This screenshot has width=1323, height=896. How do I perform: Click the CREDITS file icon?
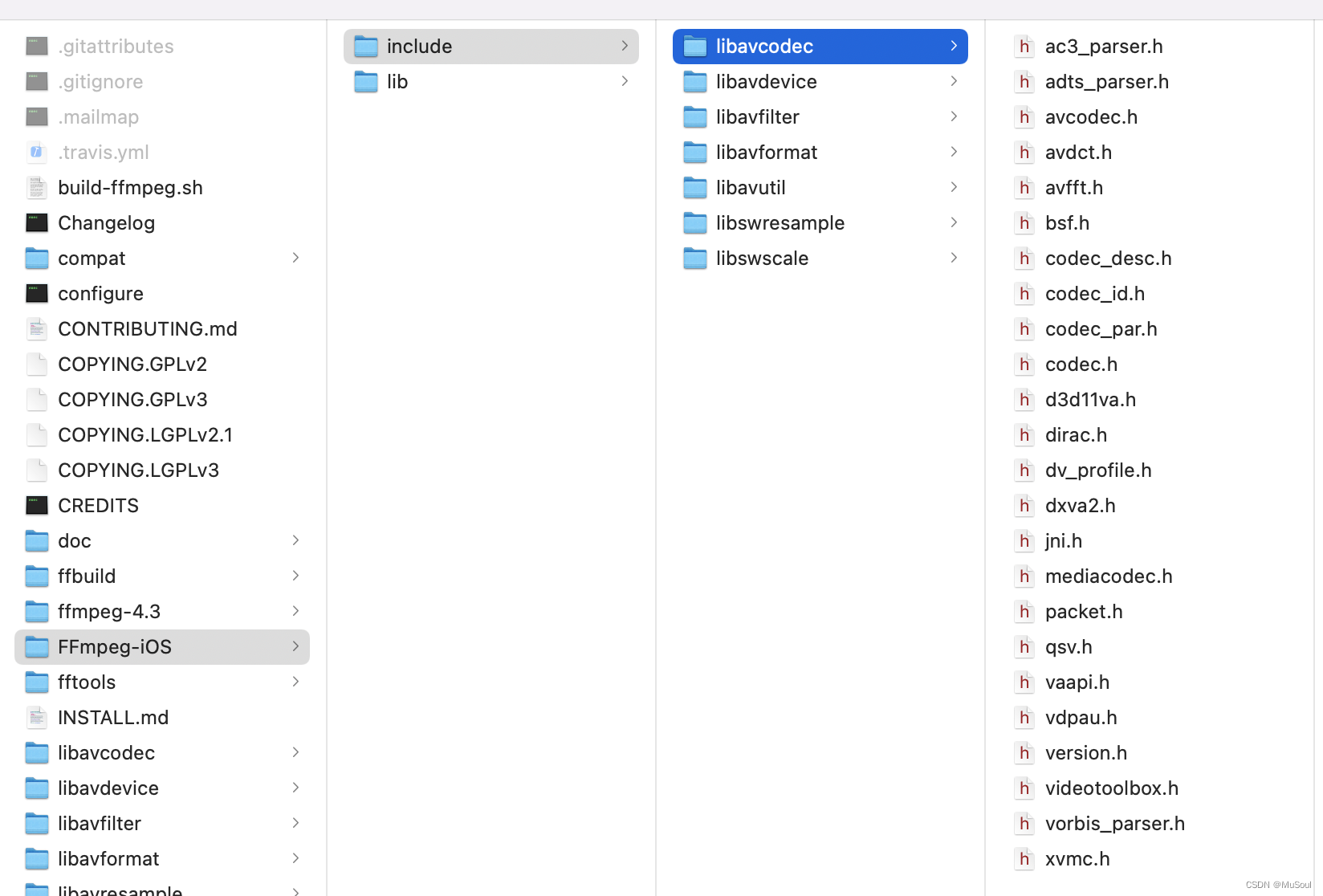pyautogui.click(x=37, y=506)
